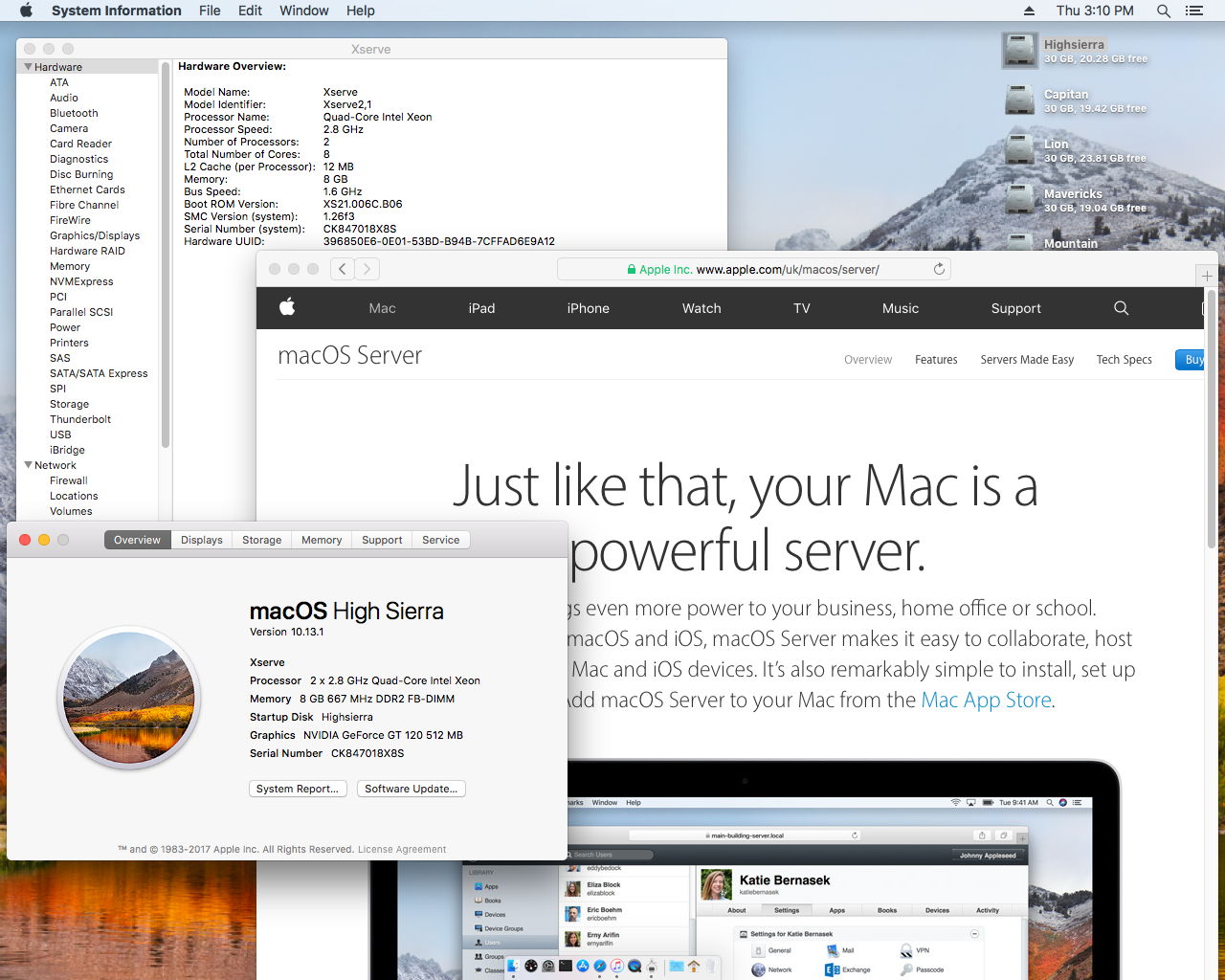1225x980 pixels.
Task: Open the Lion drive on the desktop
Action: click(1020, 150)
